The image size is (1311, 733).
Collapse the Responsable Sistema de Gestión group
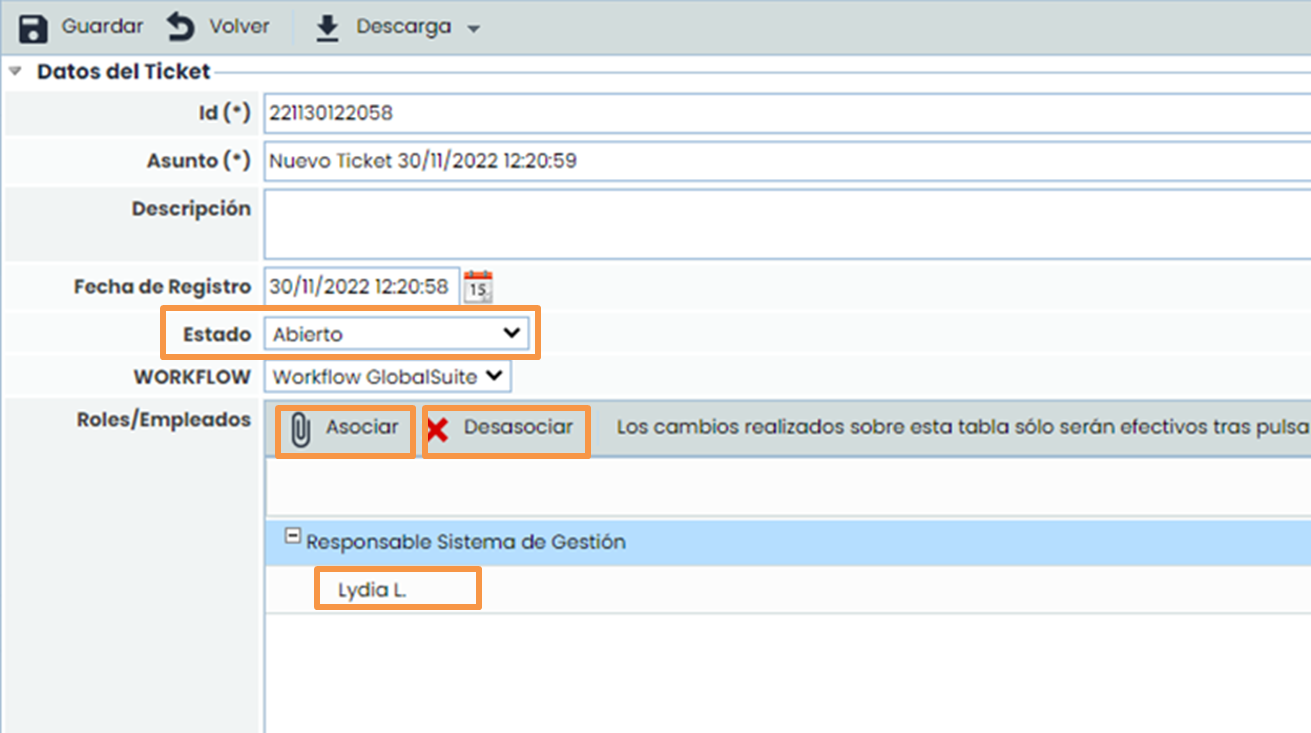pos(292,536)
